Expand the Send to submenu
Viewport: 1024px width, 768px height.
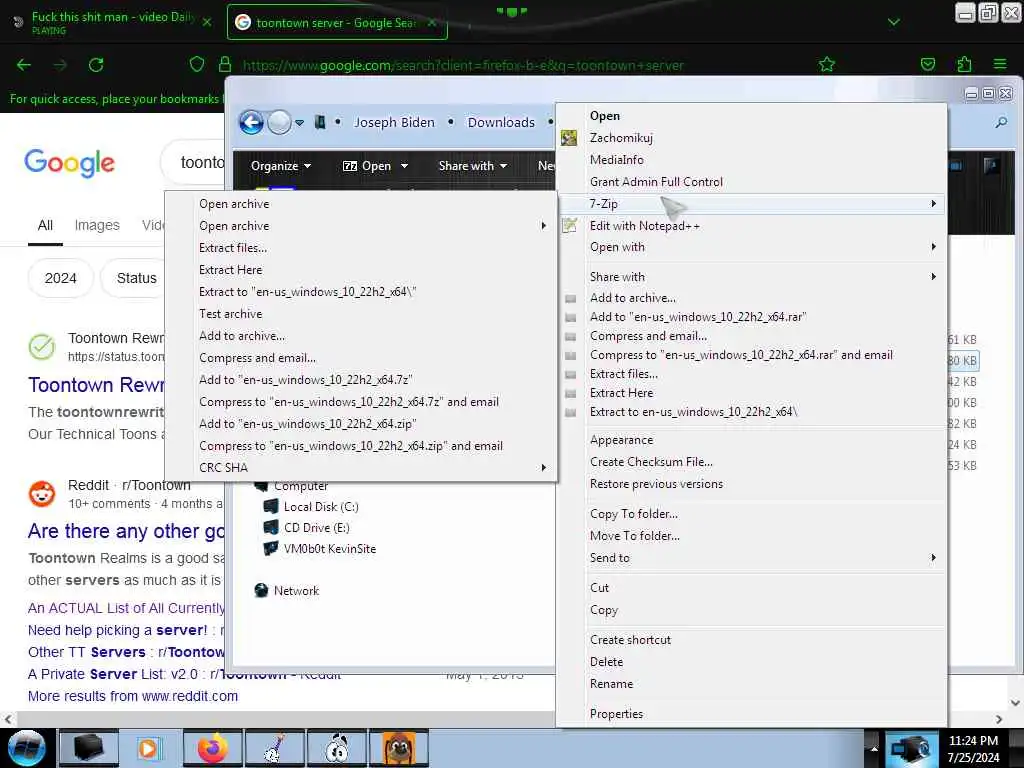(934, 558)
